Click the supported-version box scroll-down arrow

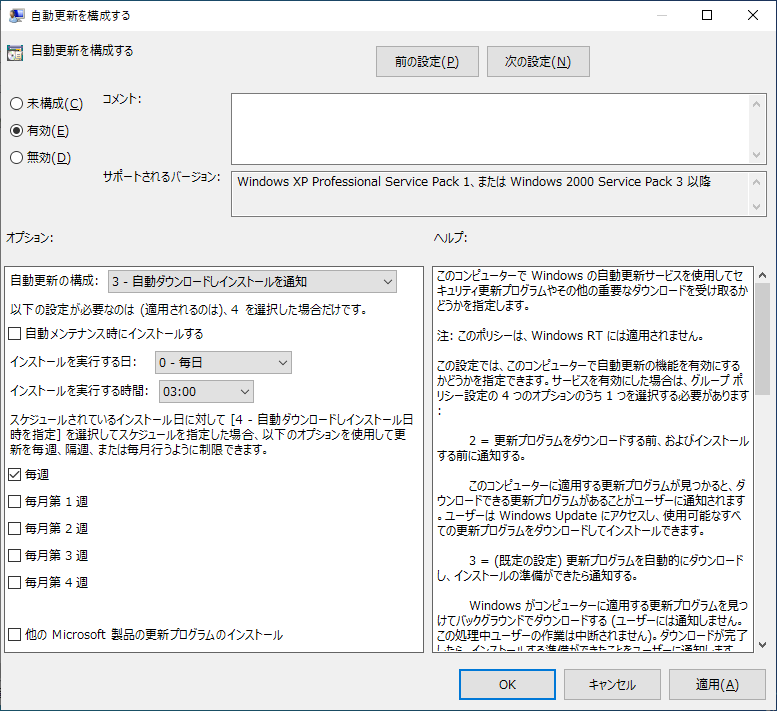click(x=756, y=207)
